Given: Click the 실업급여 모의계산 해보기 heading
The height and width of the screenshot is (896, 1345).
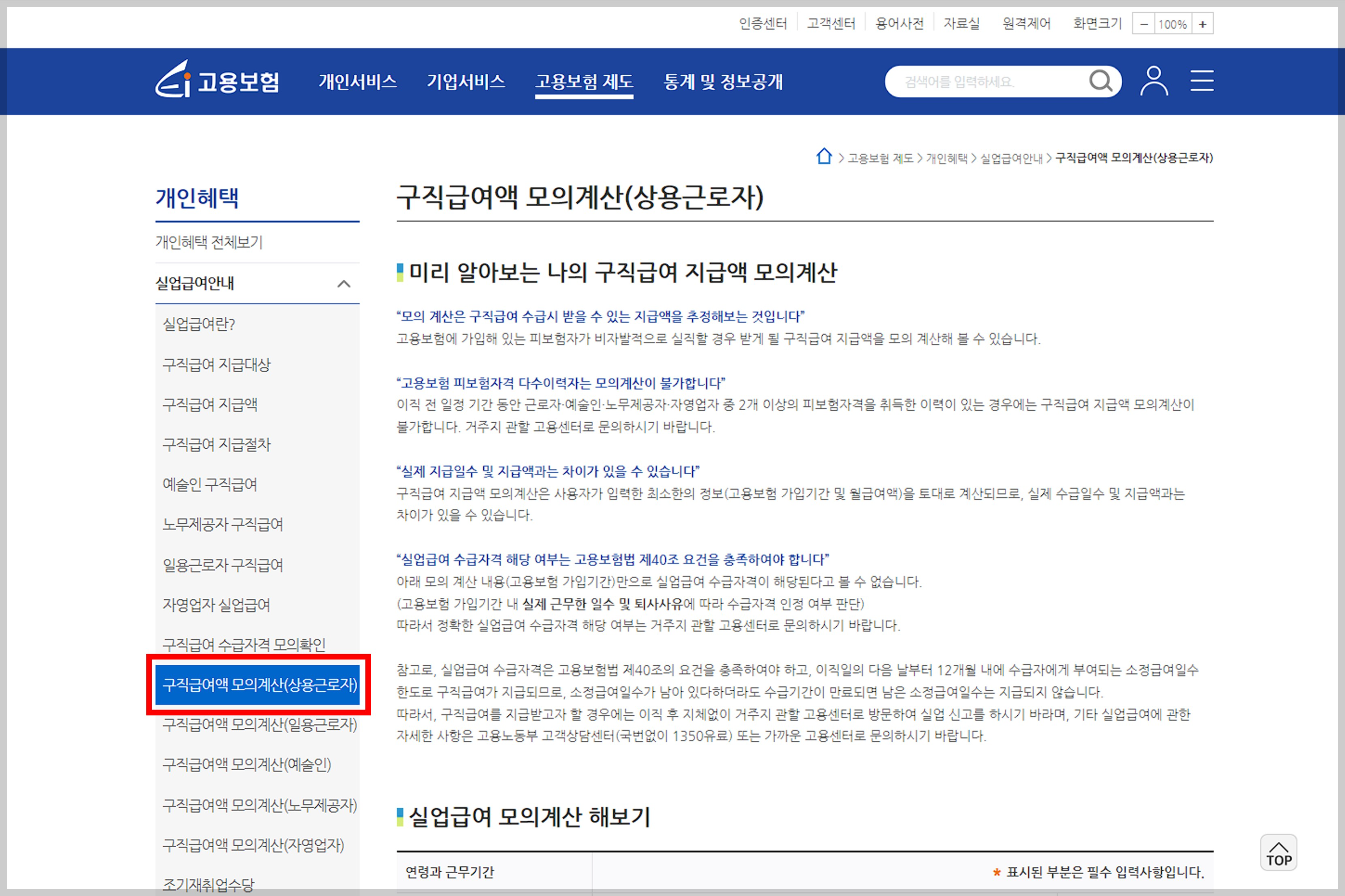Looking at the screenshot, I should pos(530,817).
